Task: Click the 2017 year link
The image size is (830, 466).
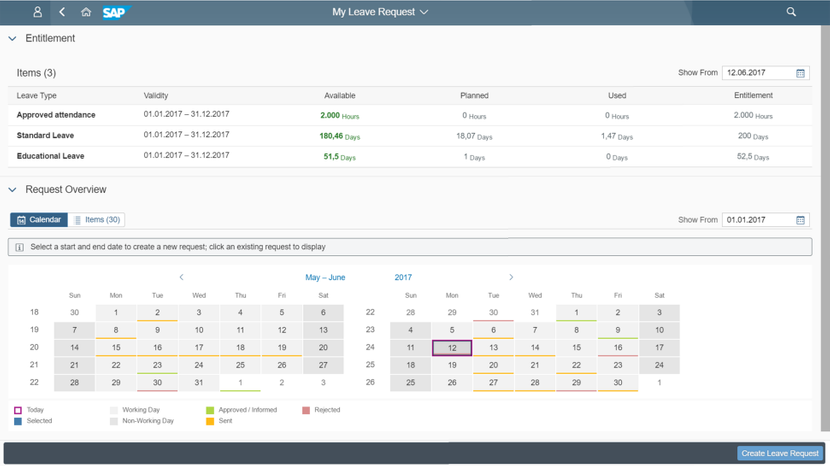Action: [403, 277]
